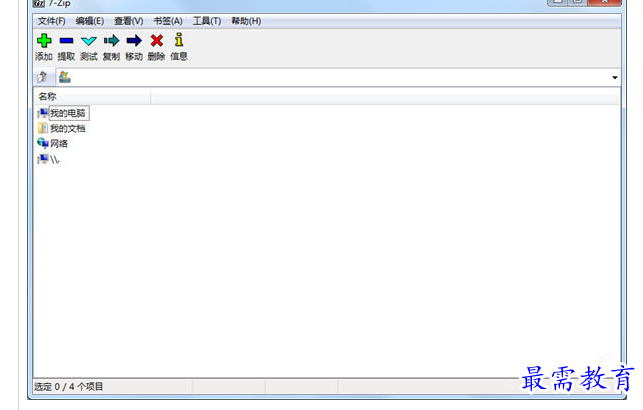Click the yellow Info (信息) icon
Screen dimensions: 643x410
pos(179,40)
